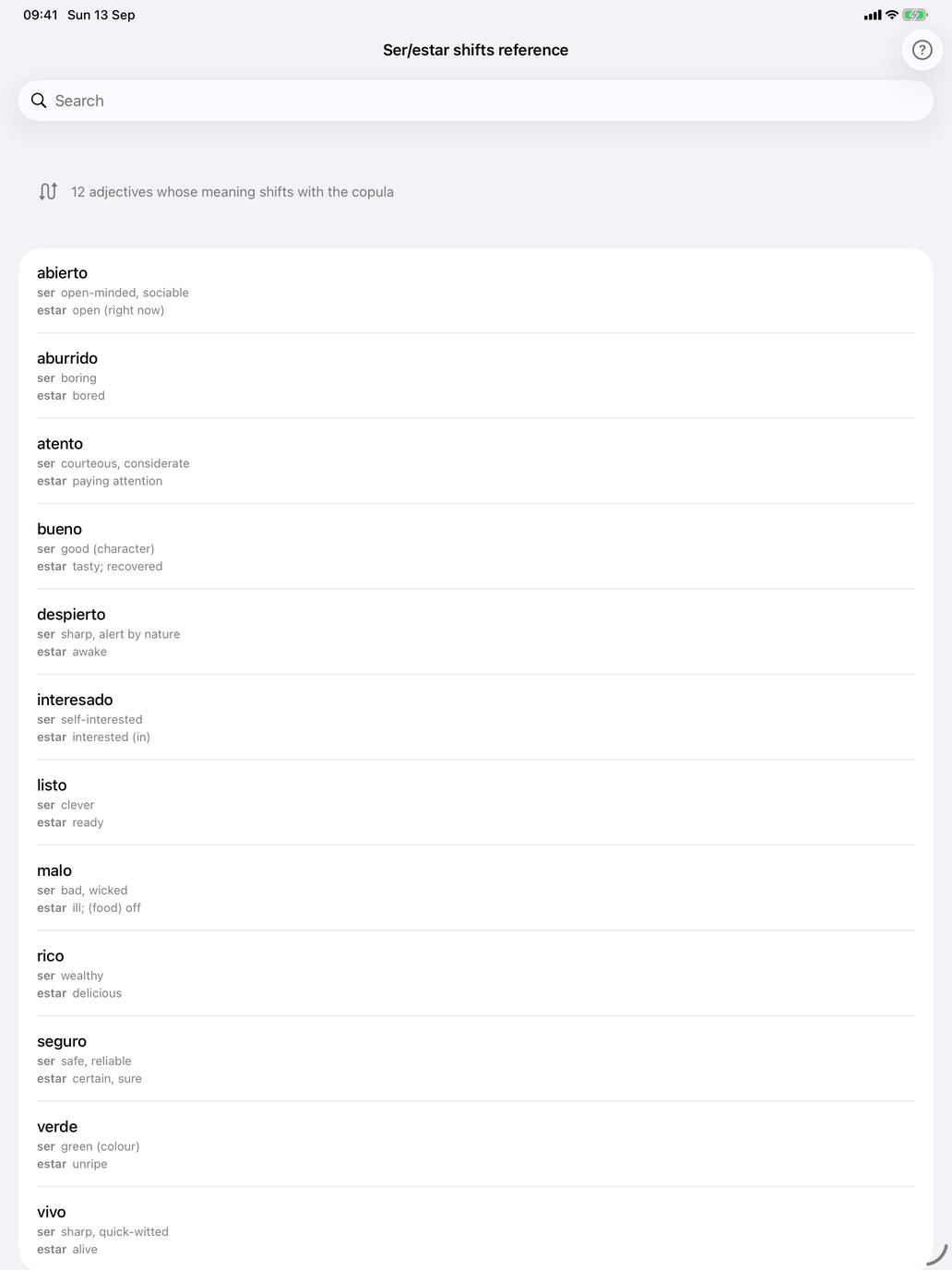The image size is (952, 1270).
Task: Select the vivo list row
Action: (476, 1228)
